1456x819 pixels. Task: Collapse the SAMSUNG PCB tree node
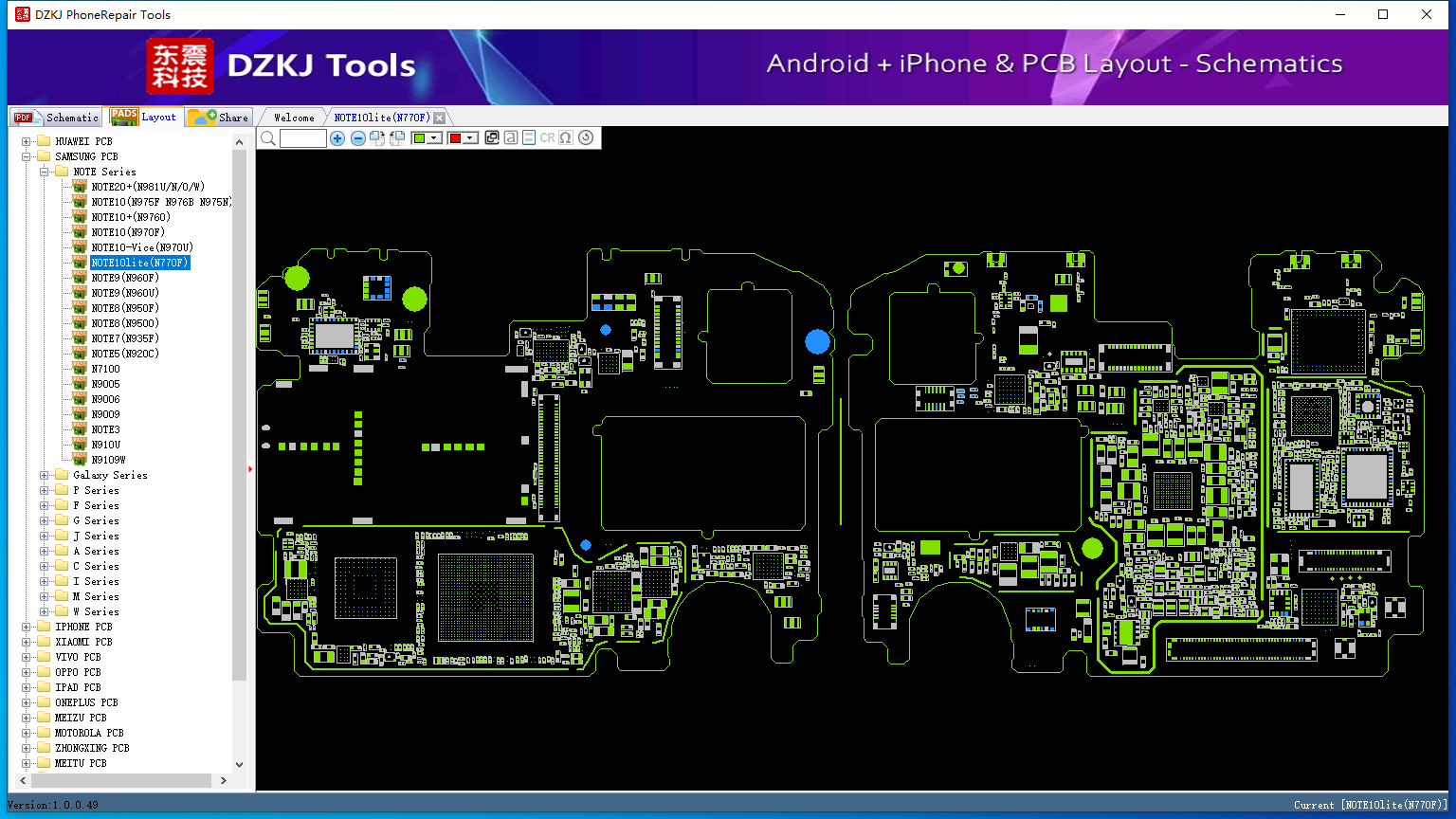(x=27, y=156)
